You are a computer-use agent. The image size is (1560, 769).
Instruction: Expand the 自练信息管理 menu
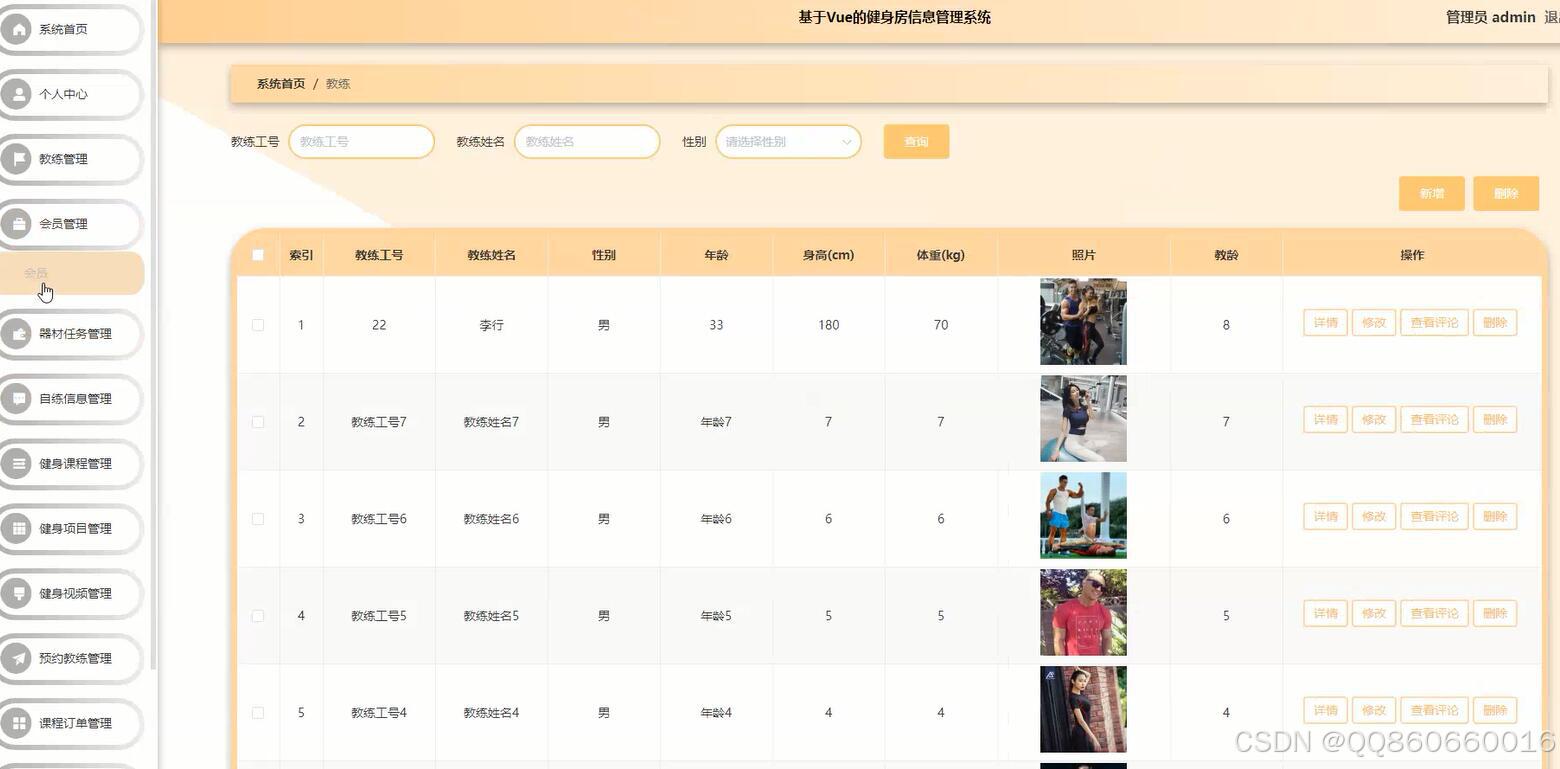70,399
